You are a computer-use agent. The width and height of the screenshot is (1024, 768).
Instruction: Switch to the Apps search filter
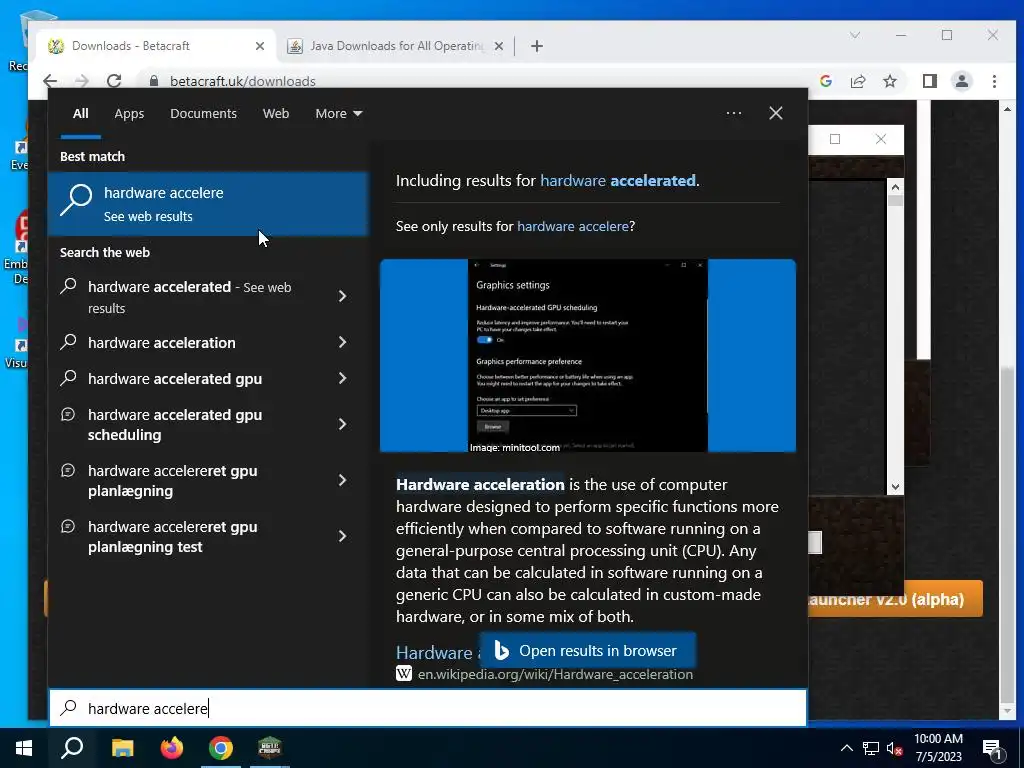tap(129, 114)
